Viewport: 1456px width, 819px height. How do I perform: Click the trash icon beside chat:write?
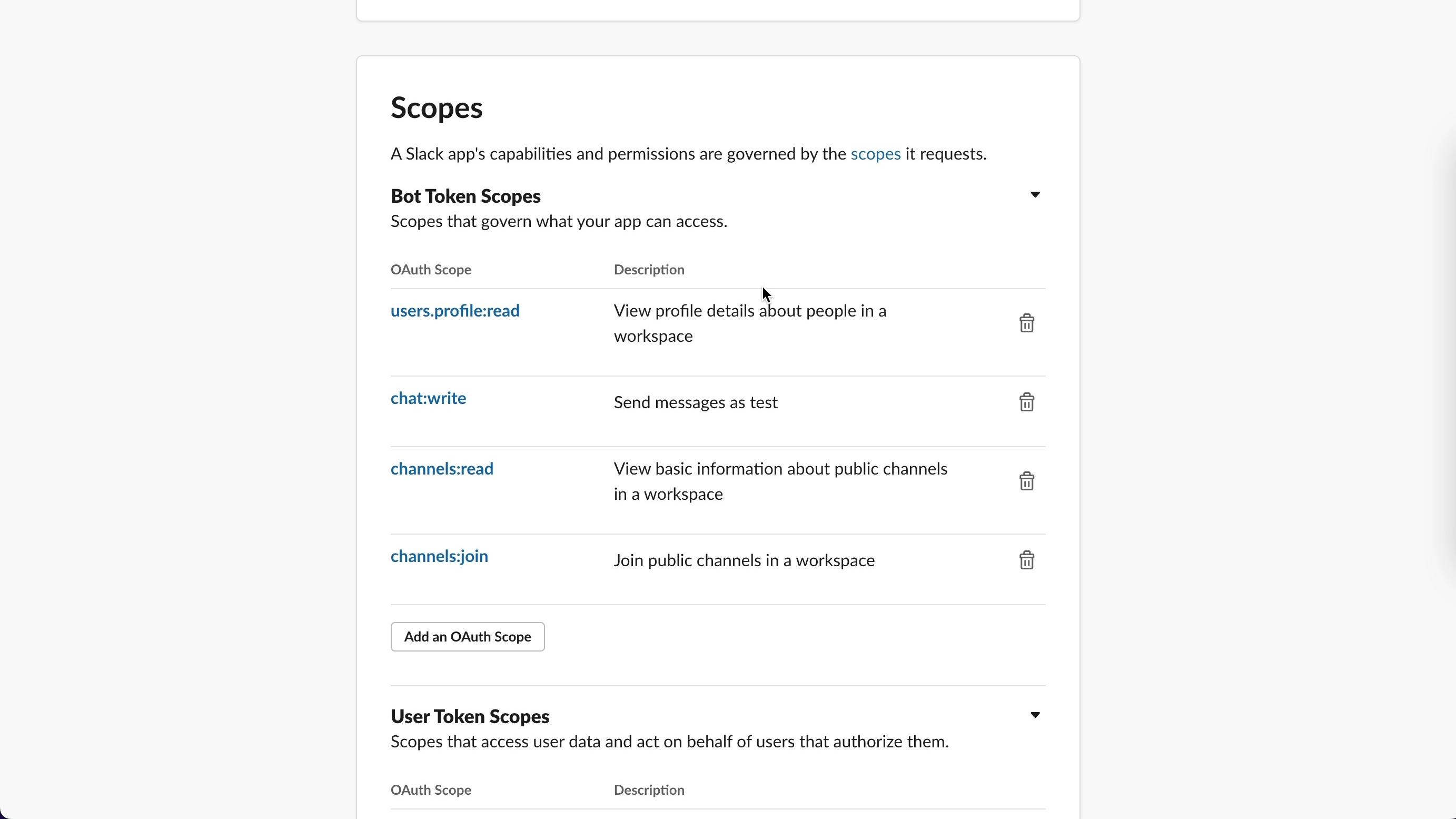click(1026, 401)
